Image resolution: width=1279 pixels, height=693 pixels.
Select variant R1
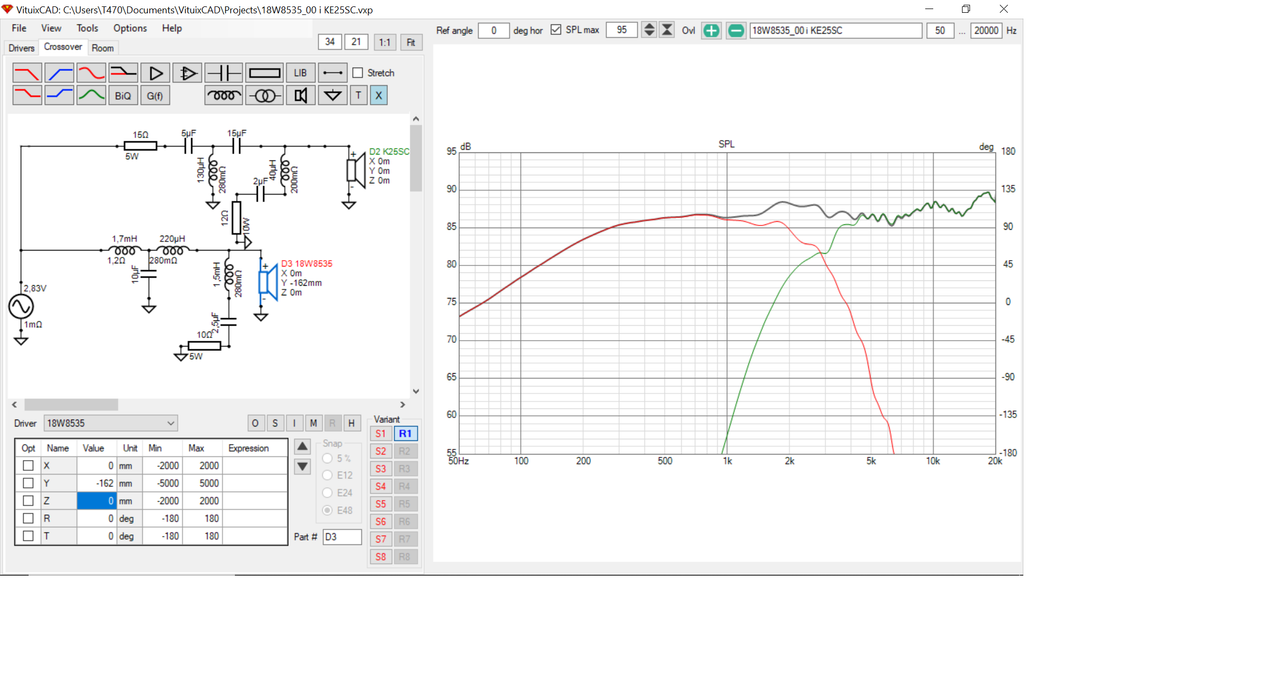405,434
